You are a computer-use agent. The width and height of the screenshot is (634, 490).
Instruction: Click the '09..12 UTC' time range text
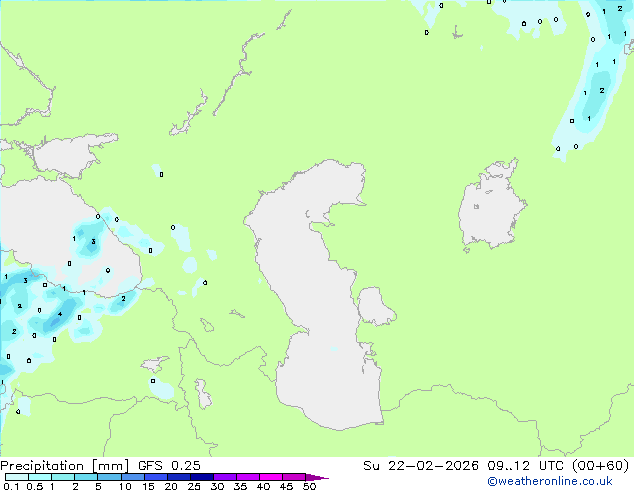point(526,466)
